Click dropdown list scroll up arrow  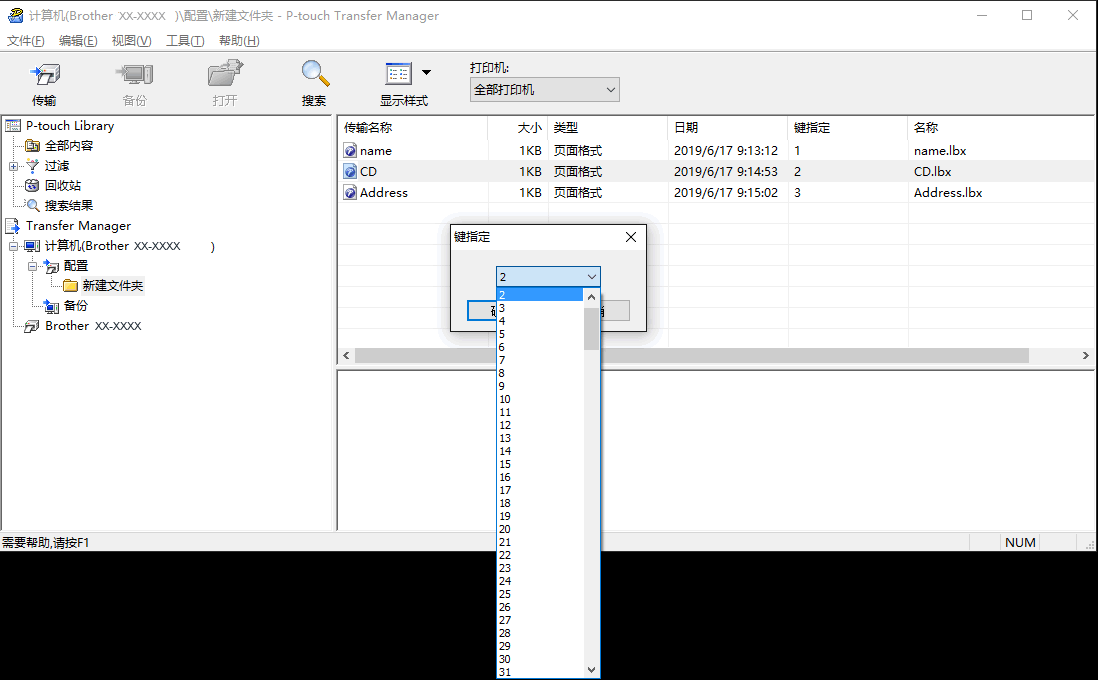pyautogui.click(x=592, y=297)
